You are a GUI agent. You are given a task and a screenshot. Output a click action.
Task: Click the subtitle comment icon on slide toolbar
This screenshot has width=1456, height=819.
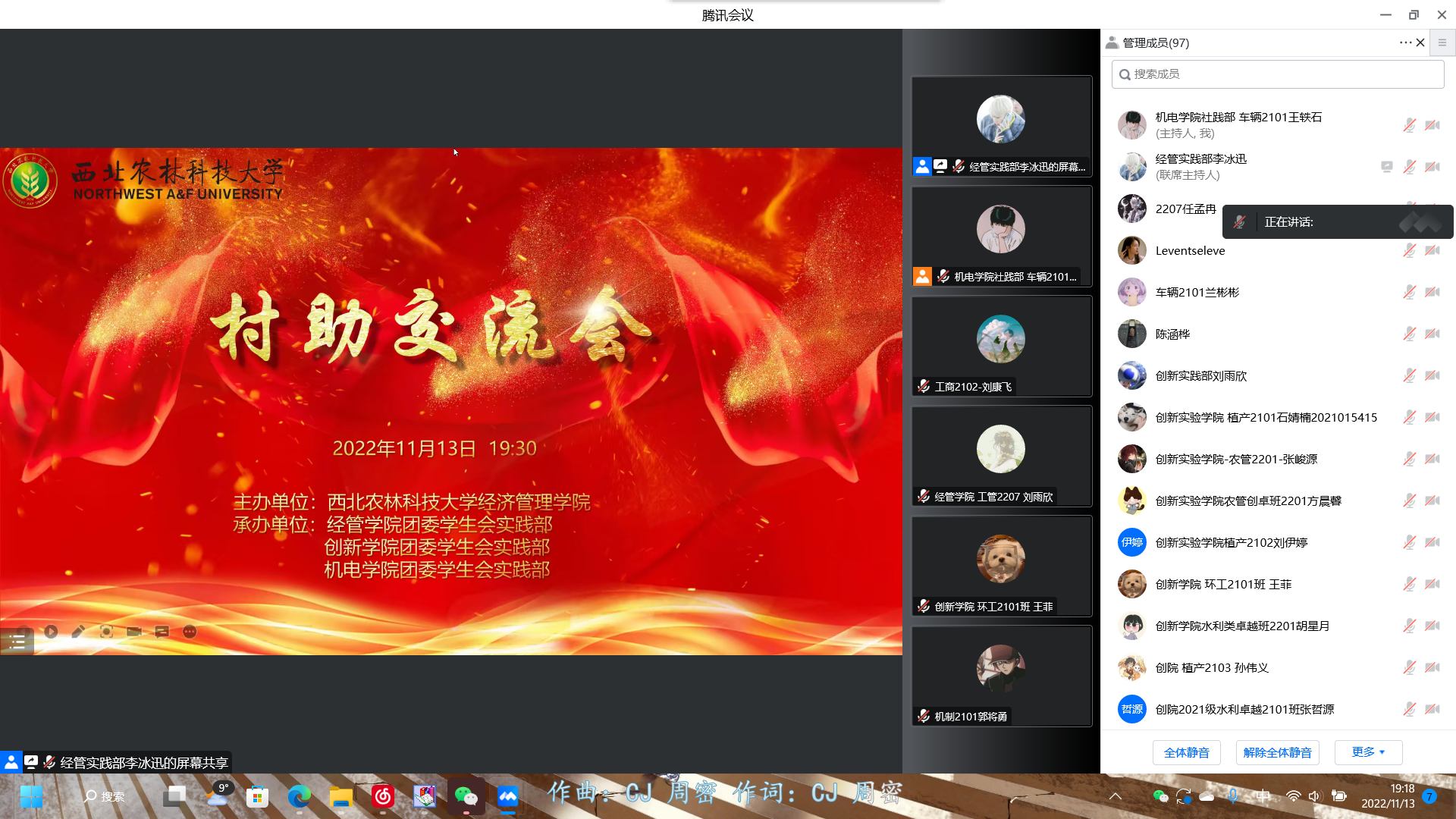[x=162, y=632]
